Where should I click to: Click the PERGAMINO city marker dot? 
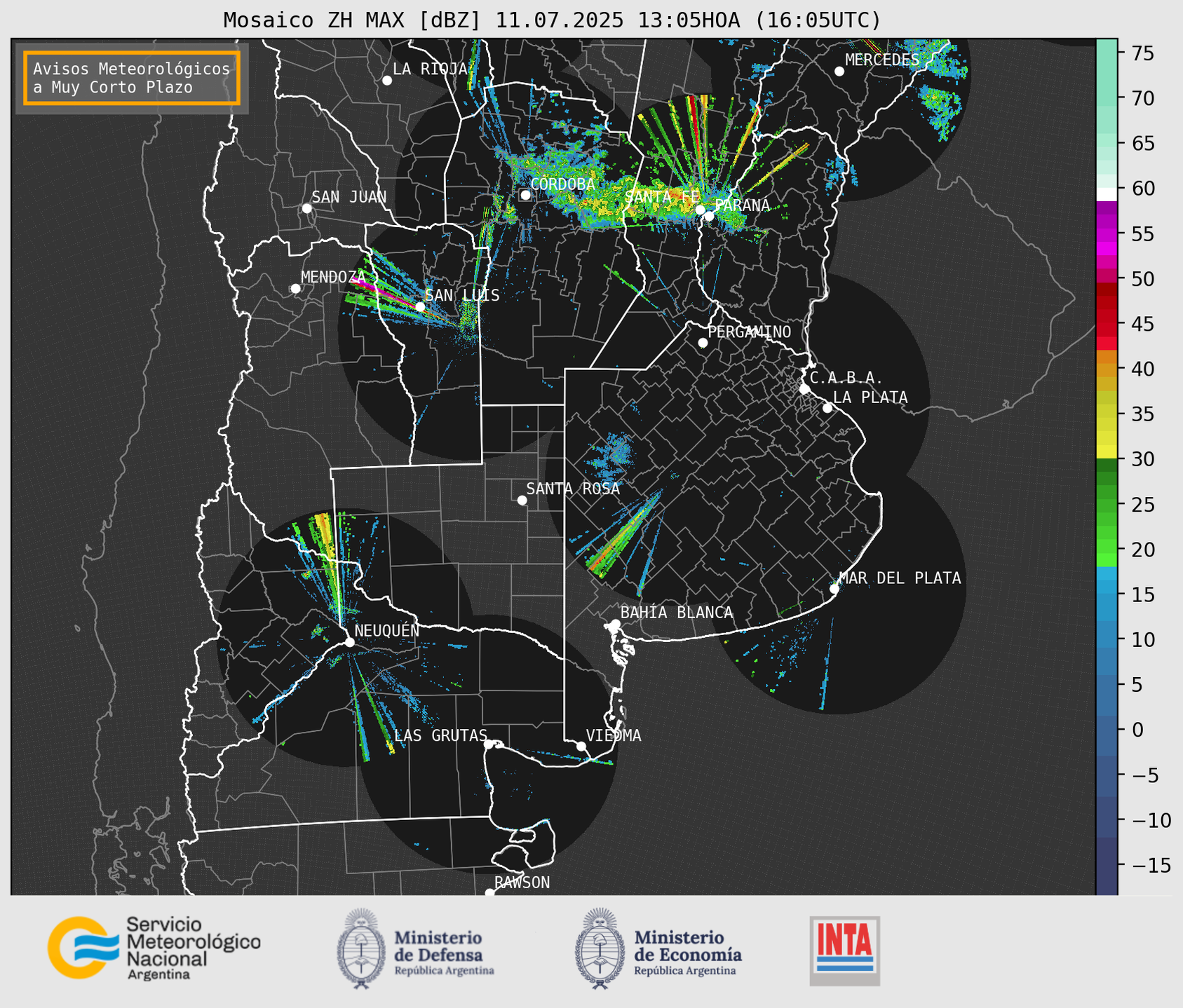703,343
